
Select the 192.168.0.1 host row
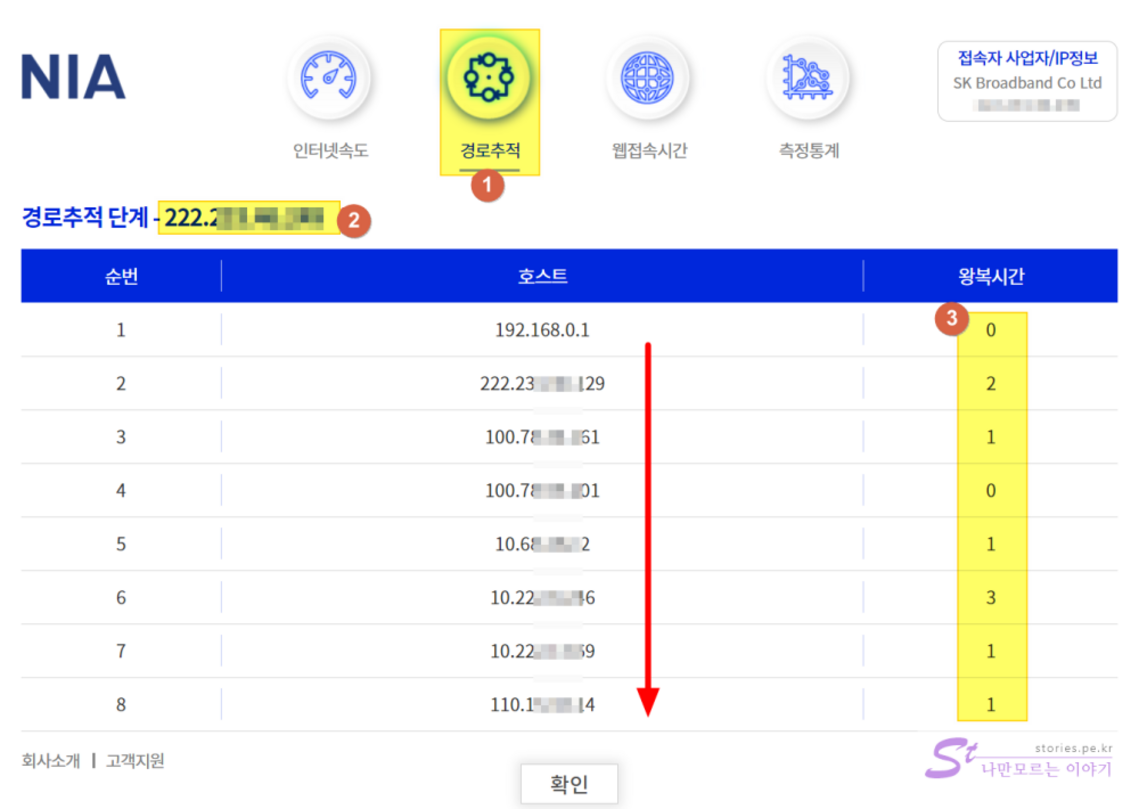coord(542,329)
